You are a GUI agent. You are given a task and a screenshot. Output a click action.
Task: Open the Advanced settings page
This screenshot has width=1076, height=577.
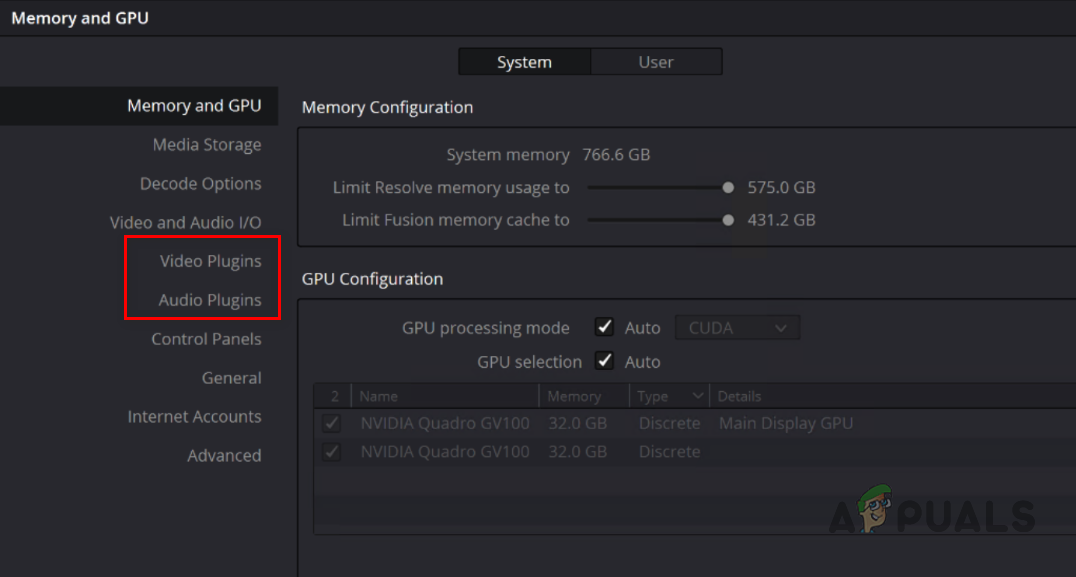(224, 455)
